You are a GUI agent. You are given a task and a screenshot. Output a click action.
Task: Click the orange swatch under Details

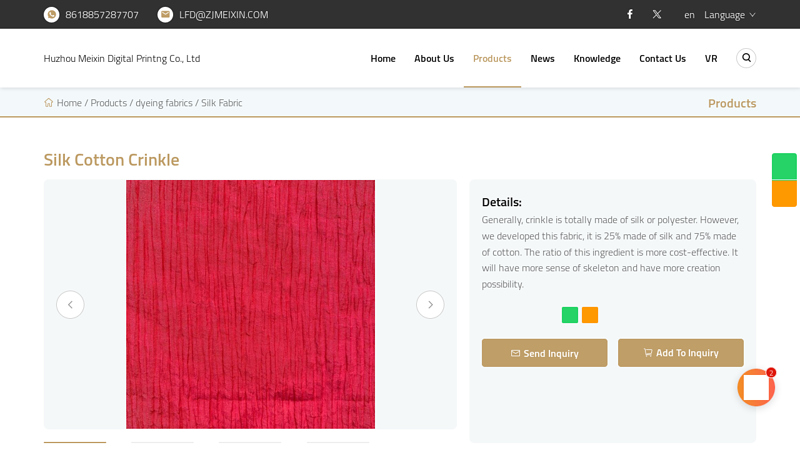(590, 315)
